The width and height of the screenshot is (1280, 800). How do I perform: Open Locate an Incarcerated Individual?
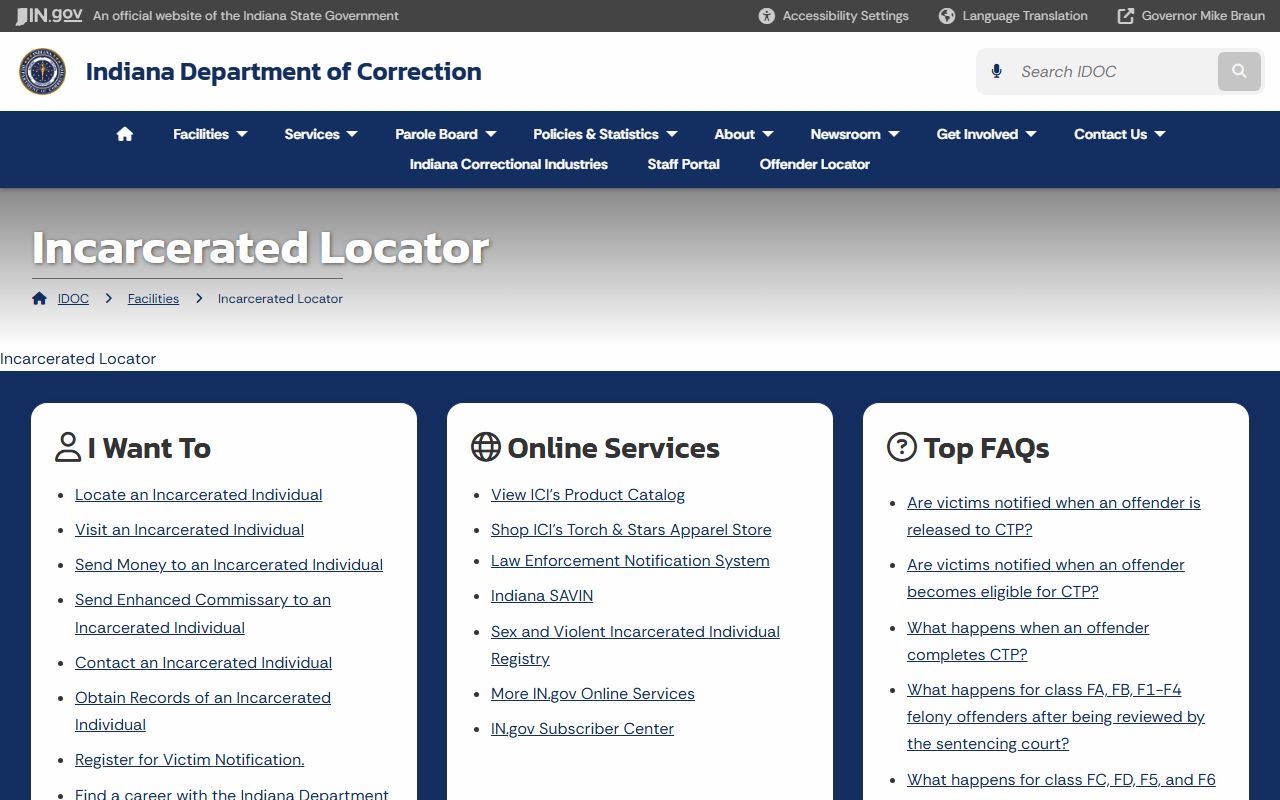[x=199, y=495]
